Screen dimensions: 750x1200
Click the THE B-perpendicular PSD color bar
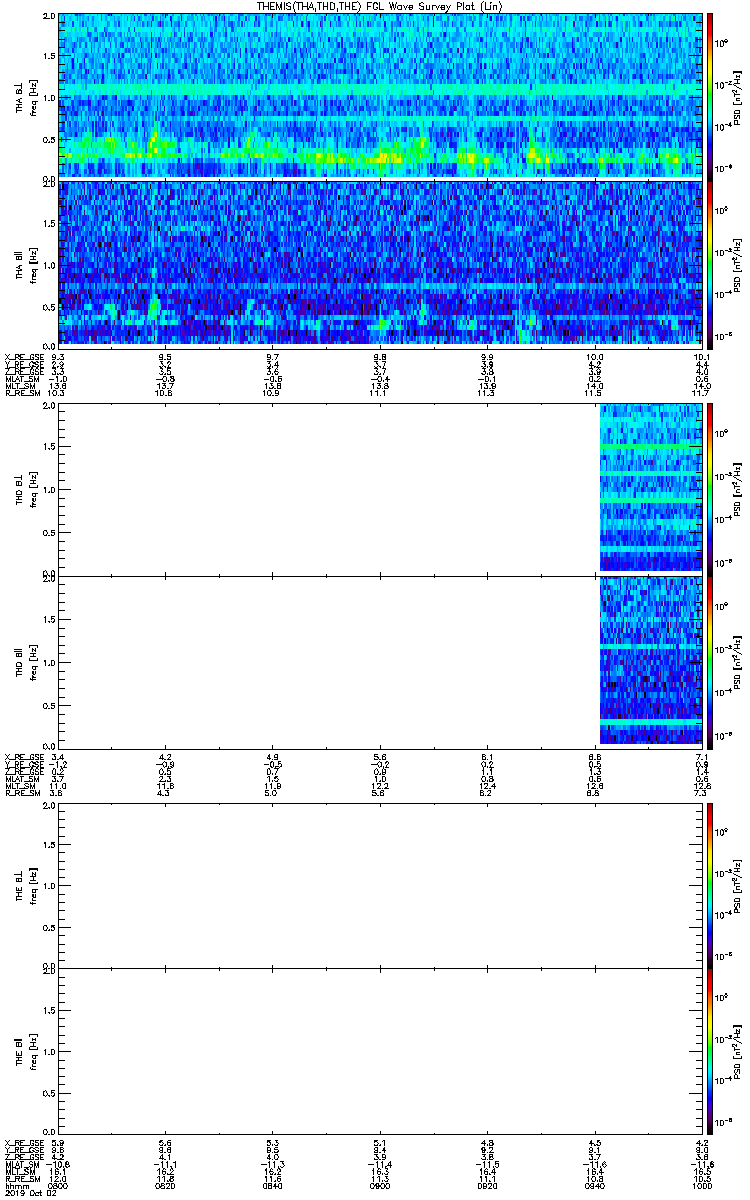[x=711, y=886]
